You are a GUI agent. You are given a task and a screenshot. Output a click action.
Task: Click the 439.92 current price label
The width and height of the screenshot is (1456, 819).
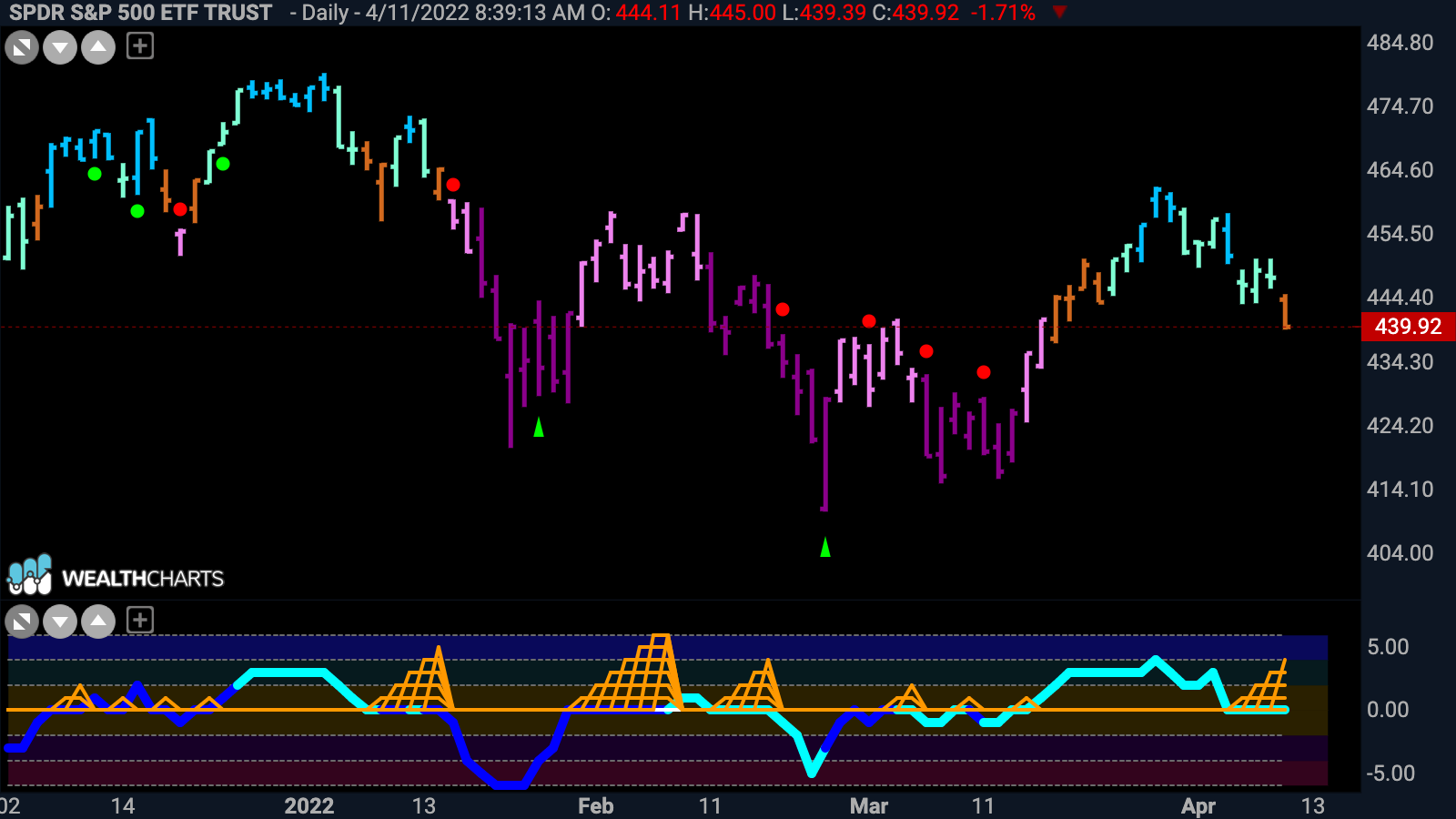pos(1408,327)
